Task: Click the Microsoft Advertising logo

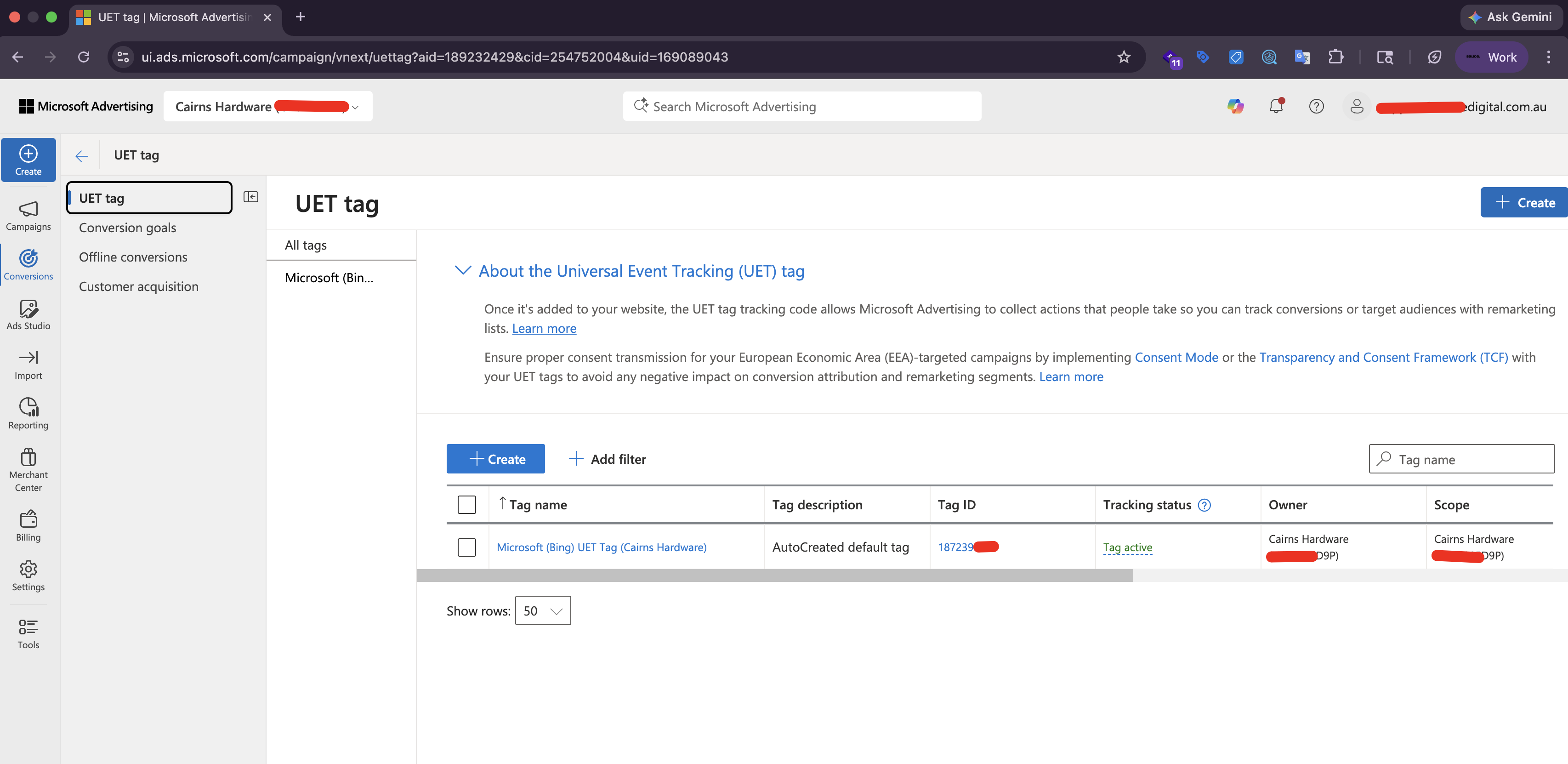Action: pos(86,107)
